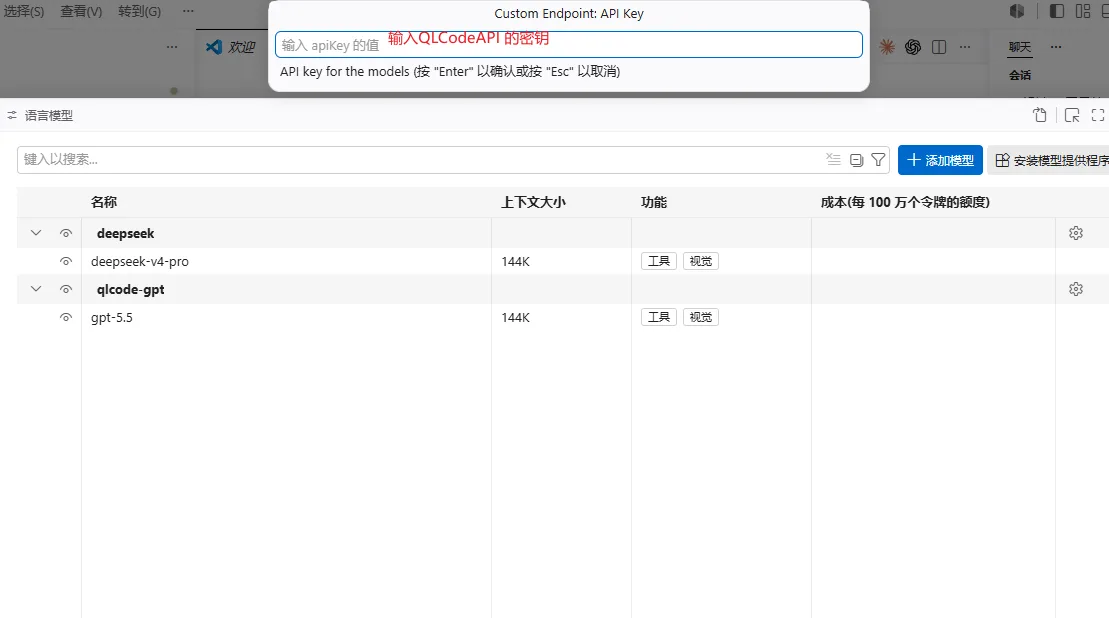Click the 语言模型 panel title
Screen dimensions: 1109x618
click(49, 115)
